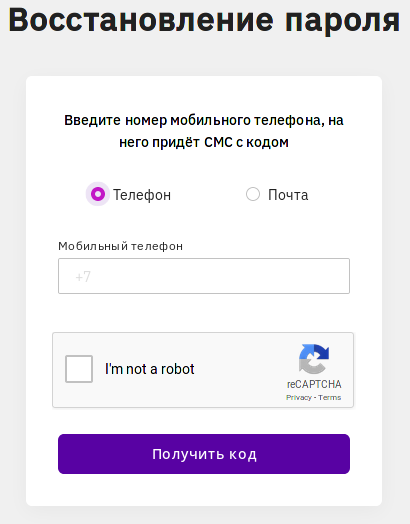Screen dimensions: 410x524
Task: Click the reCAPTCHA logo icon
Action: tap(314, 359)
